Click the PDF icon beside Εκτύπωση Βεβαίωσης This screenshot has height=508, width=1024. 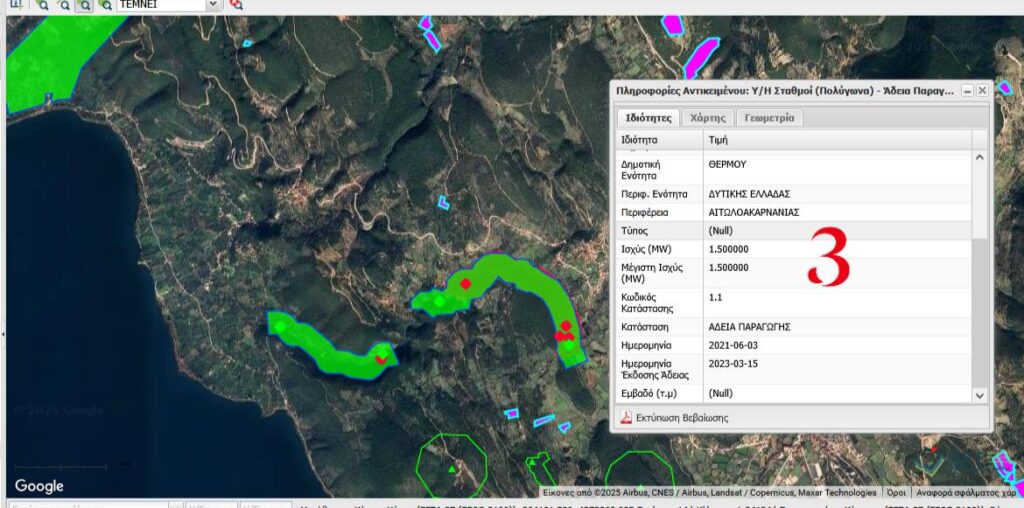[626, 418]
